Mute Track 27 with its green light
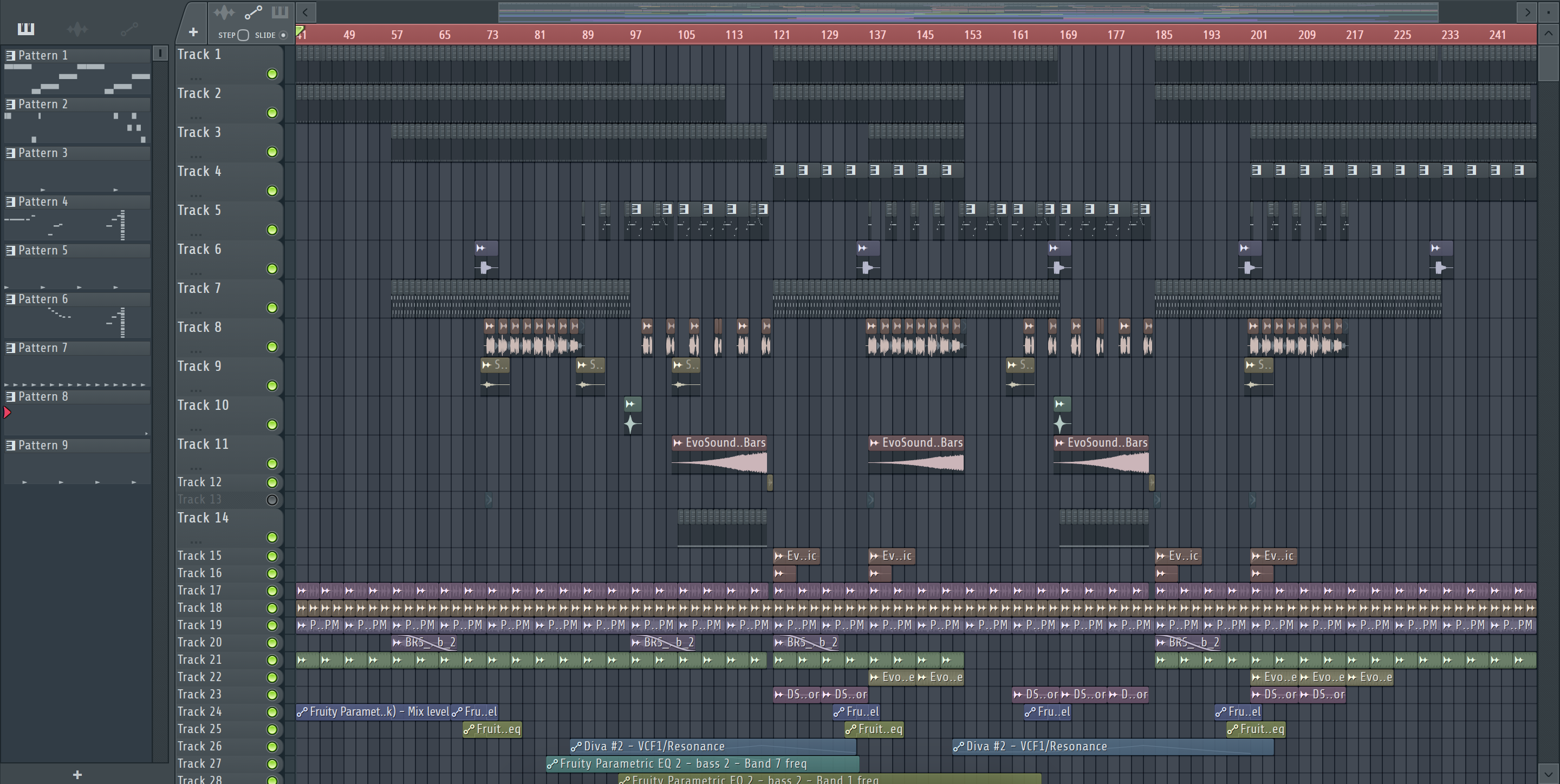 tap(272, 765)
